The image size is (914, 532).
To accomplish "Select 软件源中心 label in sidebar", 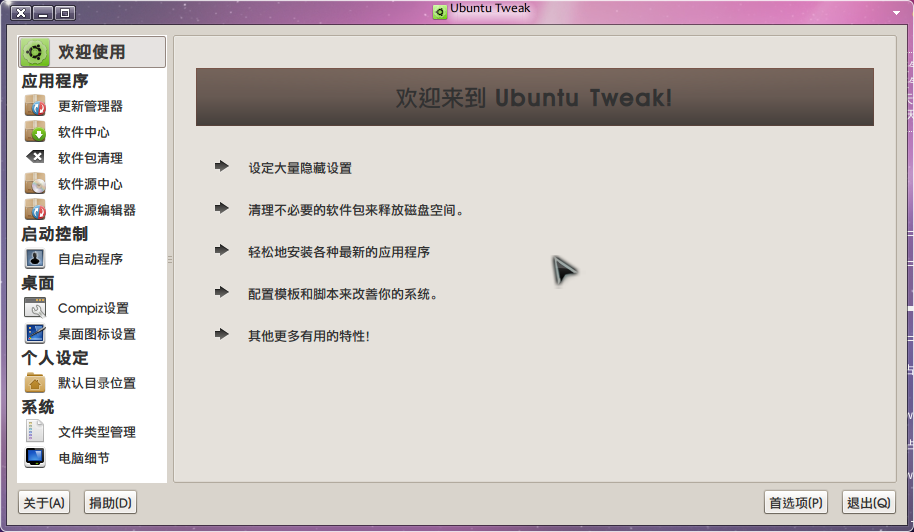I will (90, 184).
